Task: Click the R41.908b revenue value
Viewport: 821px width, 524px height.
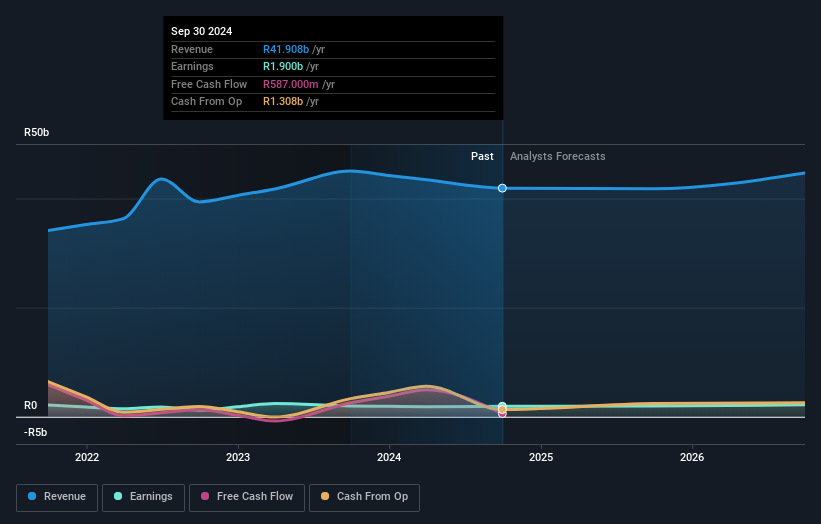Action: [x=286, y=49]
